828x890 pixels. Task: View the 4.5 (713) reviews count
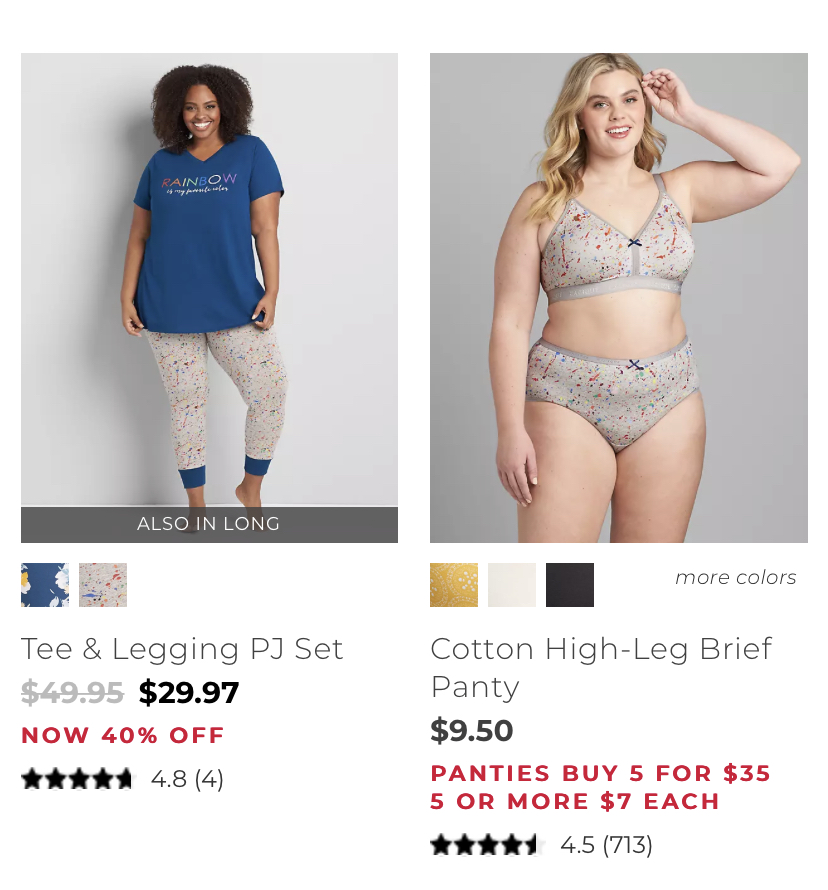[606, 845]
